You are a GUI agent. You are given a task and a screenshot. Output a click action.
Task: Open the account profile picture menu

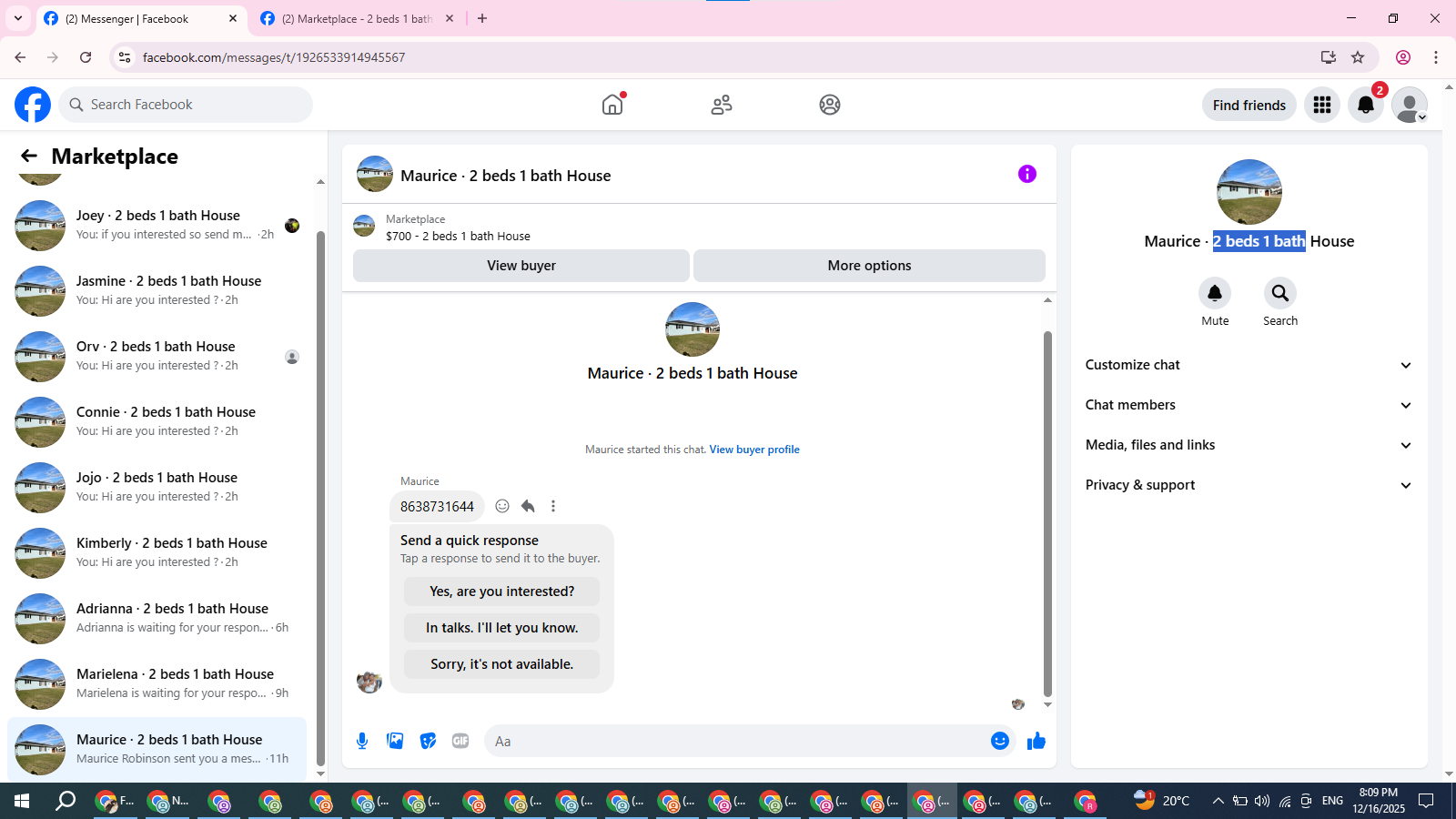click(x=1410, y=105)
